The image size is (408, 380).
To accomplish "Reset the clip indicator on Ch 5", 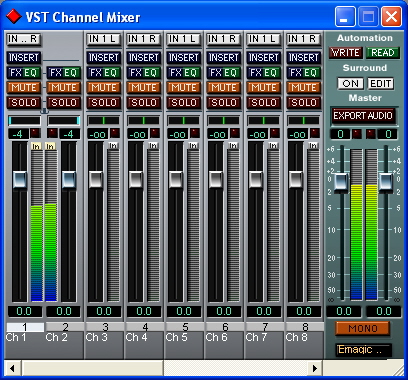I will 195,134.
